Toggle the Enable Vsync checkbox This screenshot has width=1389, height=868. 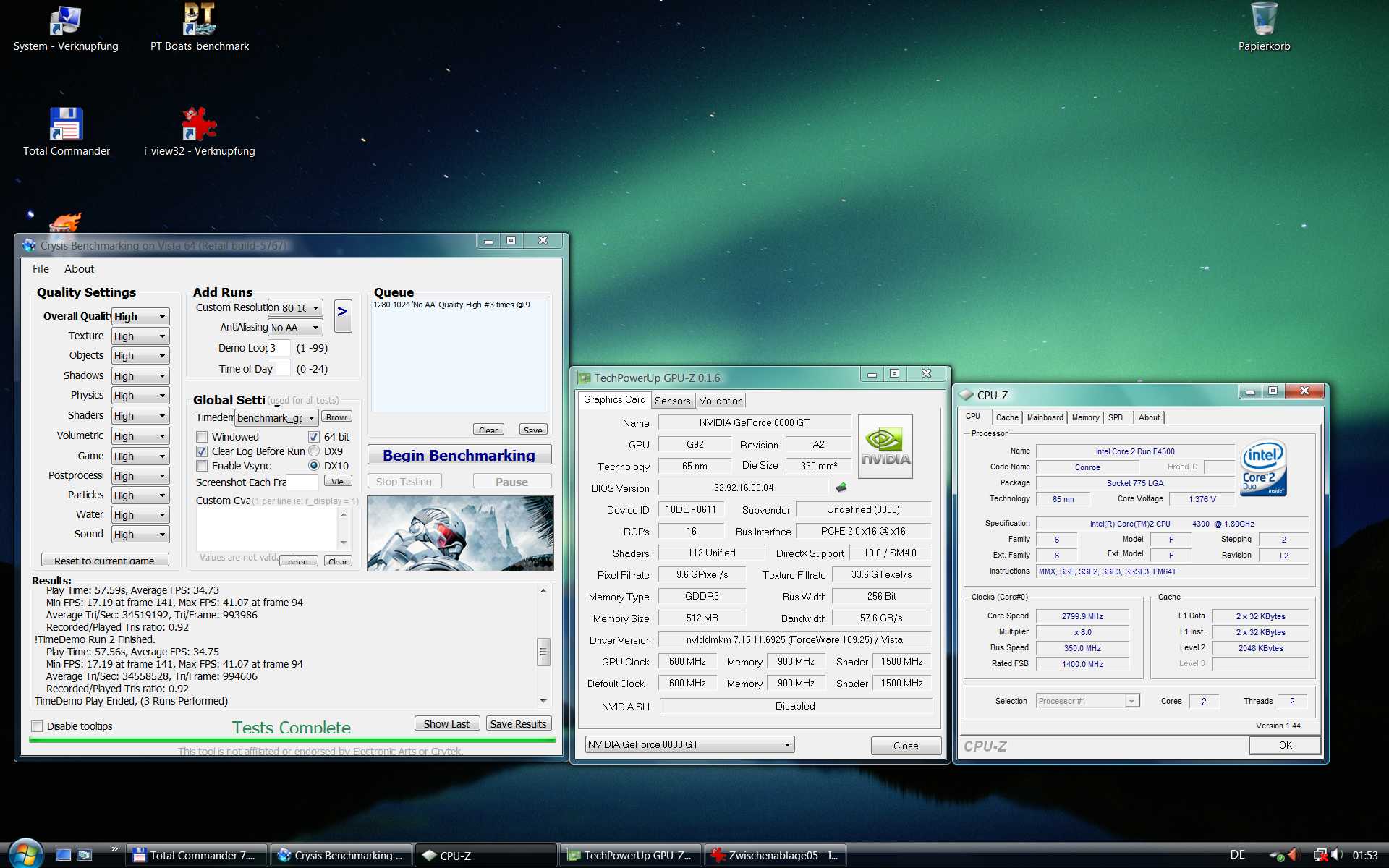[203, 466]
